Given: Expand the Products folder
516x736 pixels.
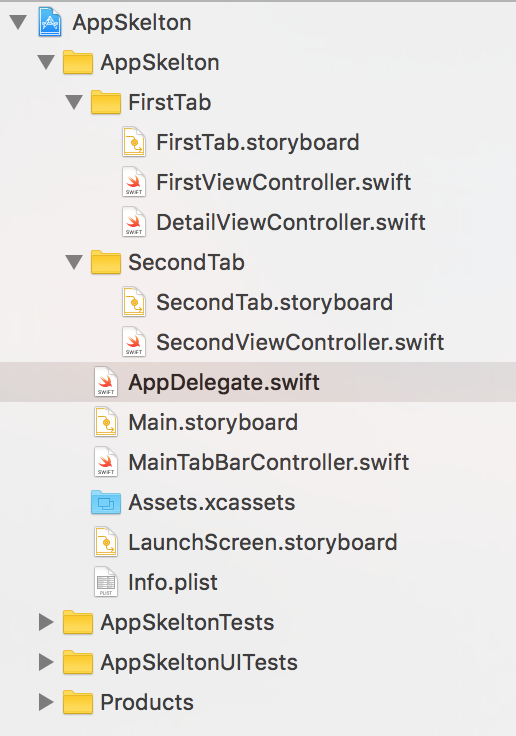Looking at the screenshot, I should [46, 702].
